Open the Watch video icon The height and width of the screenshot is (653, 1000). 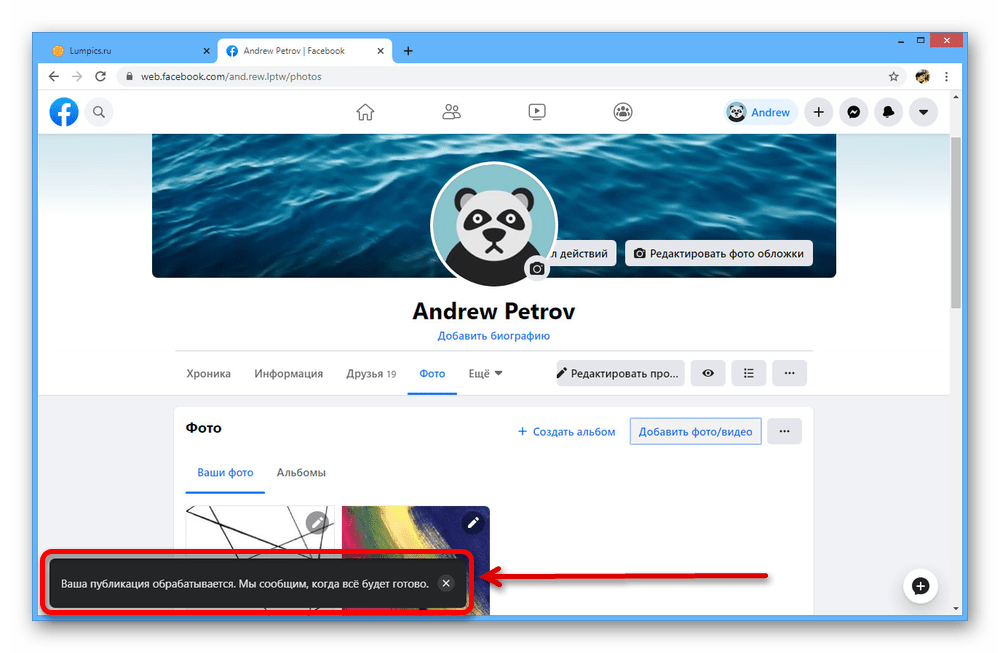(537, 112)
